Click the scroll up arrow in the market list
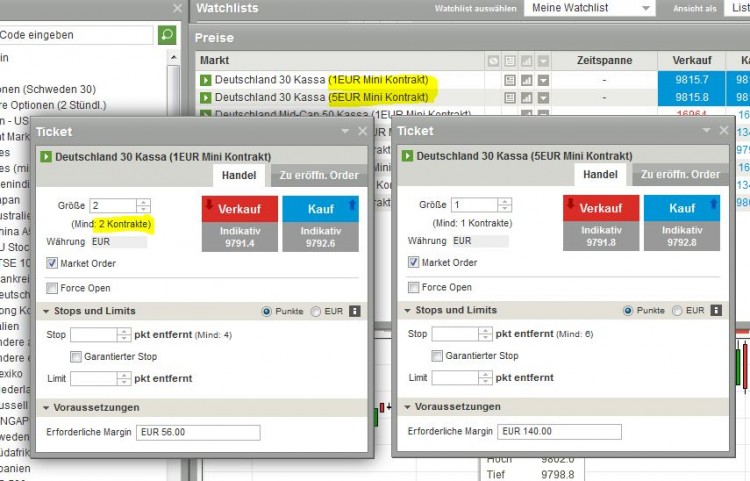Image resolution: width=750 pixels, height=481 pixels. point(174,57)
